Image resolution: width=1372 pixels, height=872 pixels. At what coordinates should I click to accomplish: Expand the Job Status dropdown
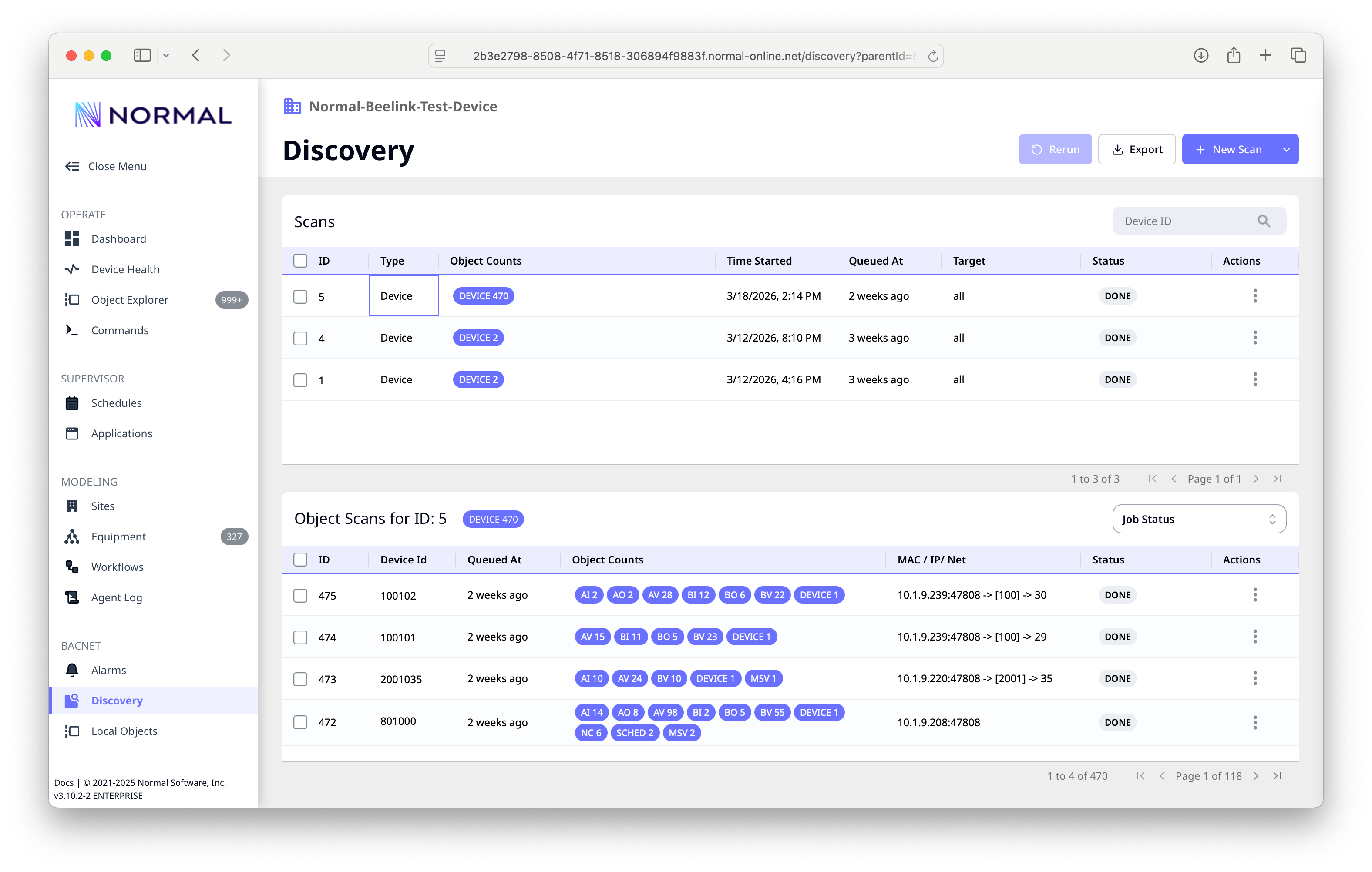point(1199,519)
